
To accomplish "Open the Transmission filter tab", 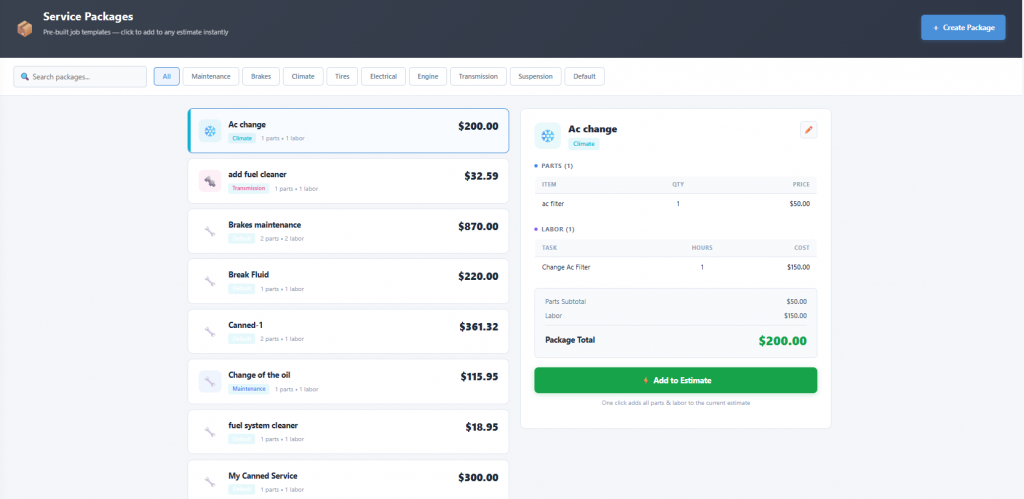I will tap(478, 76).
